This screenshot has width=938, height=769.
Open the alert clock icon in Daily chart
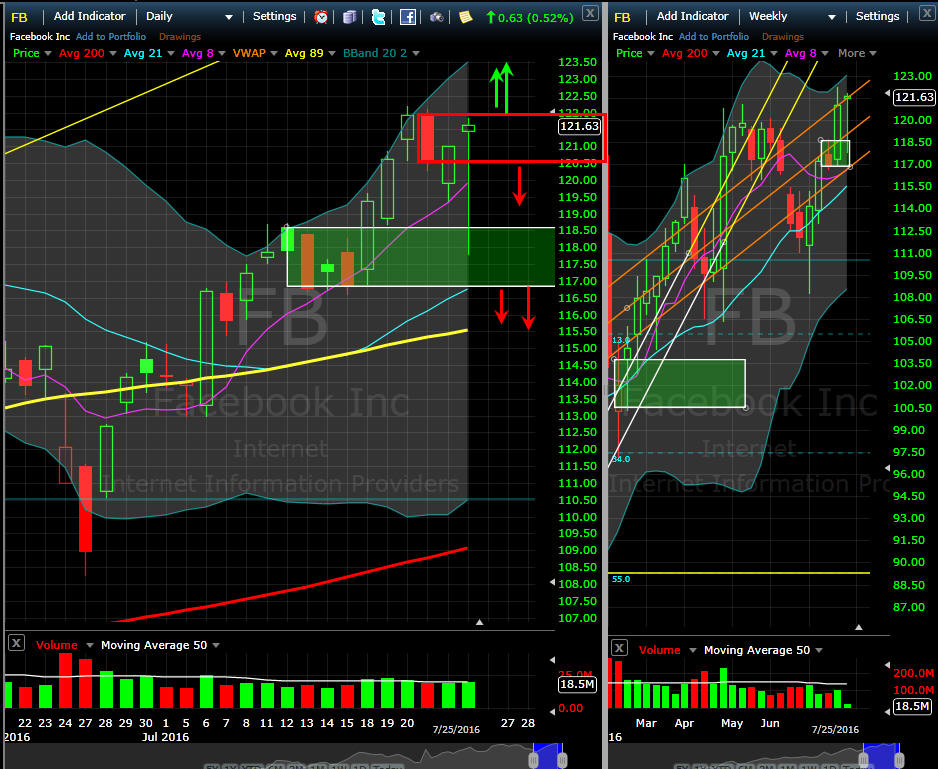(x=321, y=17)
